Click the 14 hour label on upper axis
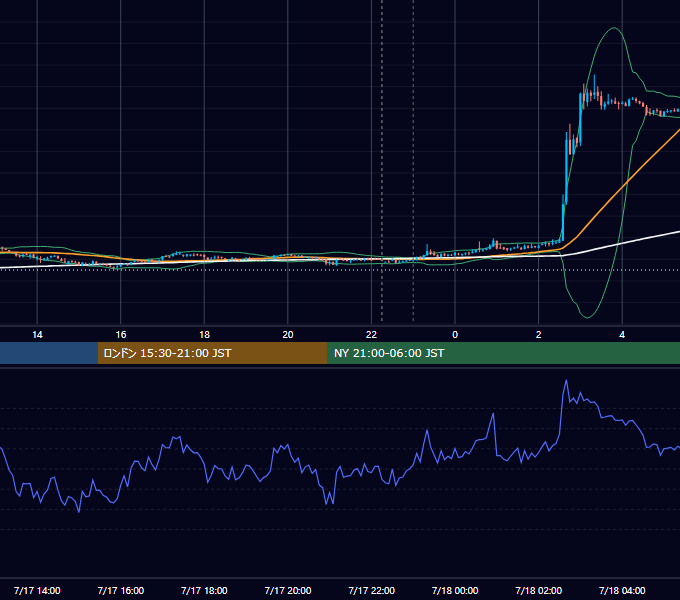This screenshot has height=600, width=680. pos(37,335)
